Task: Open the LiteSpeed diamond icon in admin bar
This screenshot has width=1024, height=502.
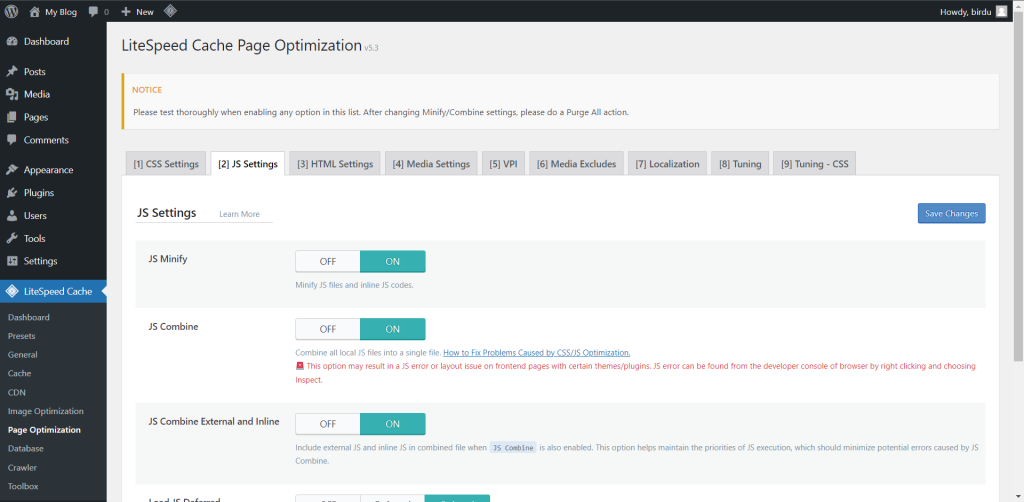Action: [170, 11]
